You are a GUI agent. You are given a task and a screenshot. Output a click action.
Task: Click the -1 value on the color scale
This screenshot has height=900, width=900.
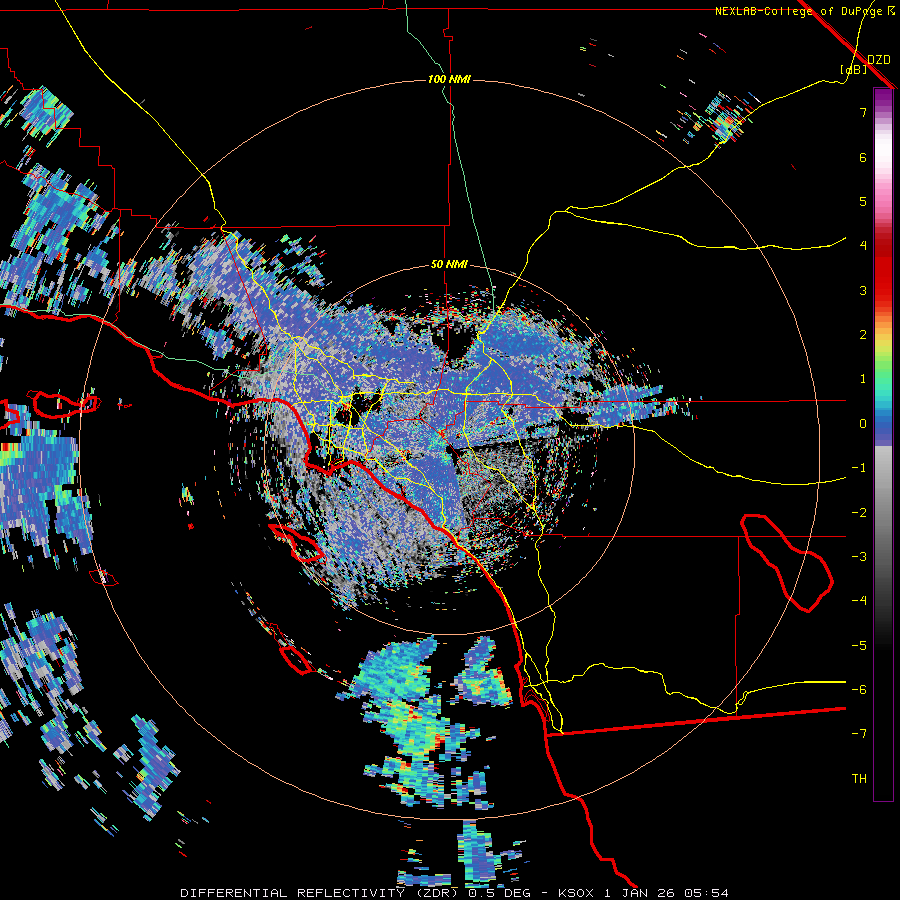pos(859,468)
